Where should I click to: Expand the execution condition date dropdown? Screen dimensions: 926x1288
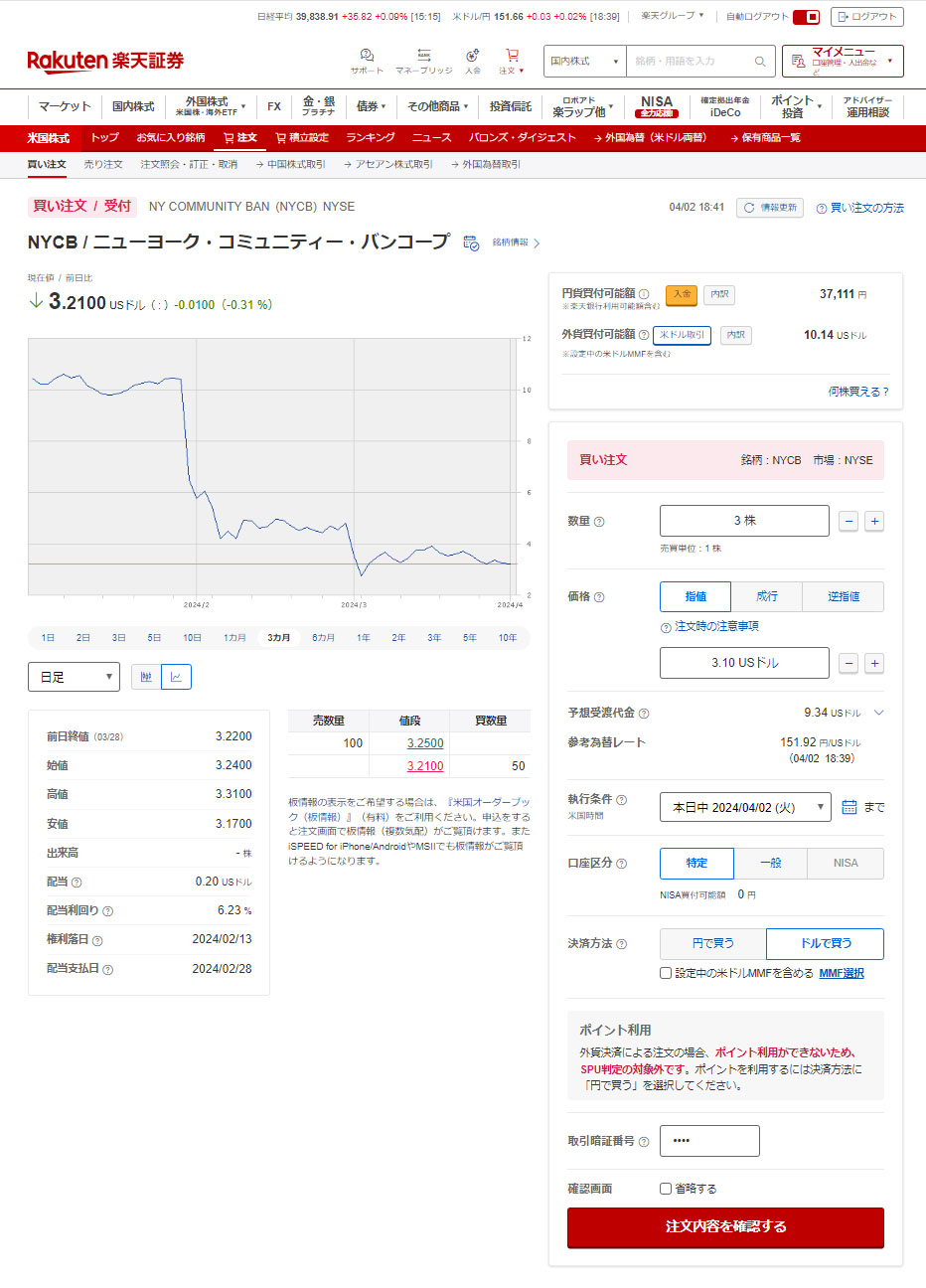[745, 807]
